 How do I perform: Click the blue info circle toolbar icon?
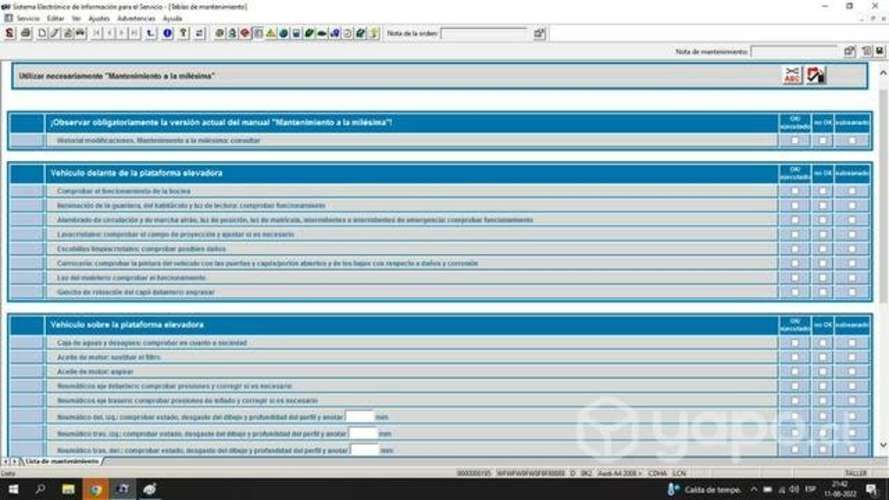[x=167, y=33]
